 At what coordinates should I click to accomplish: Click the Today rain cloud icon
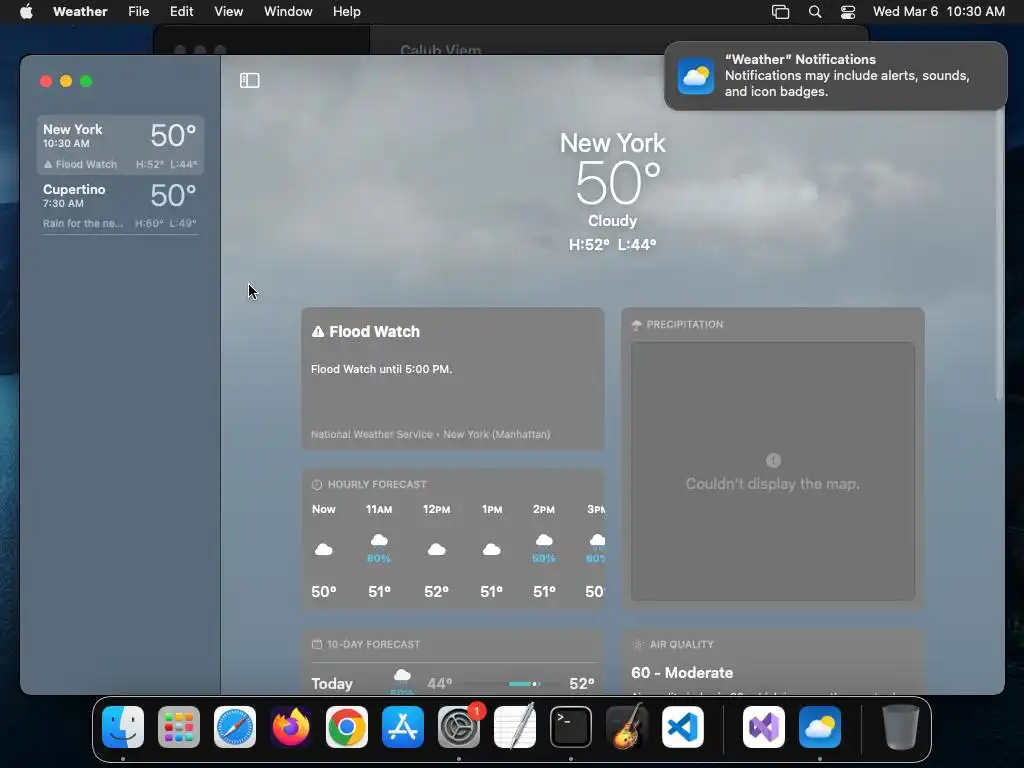(x=402, y=675)
